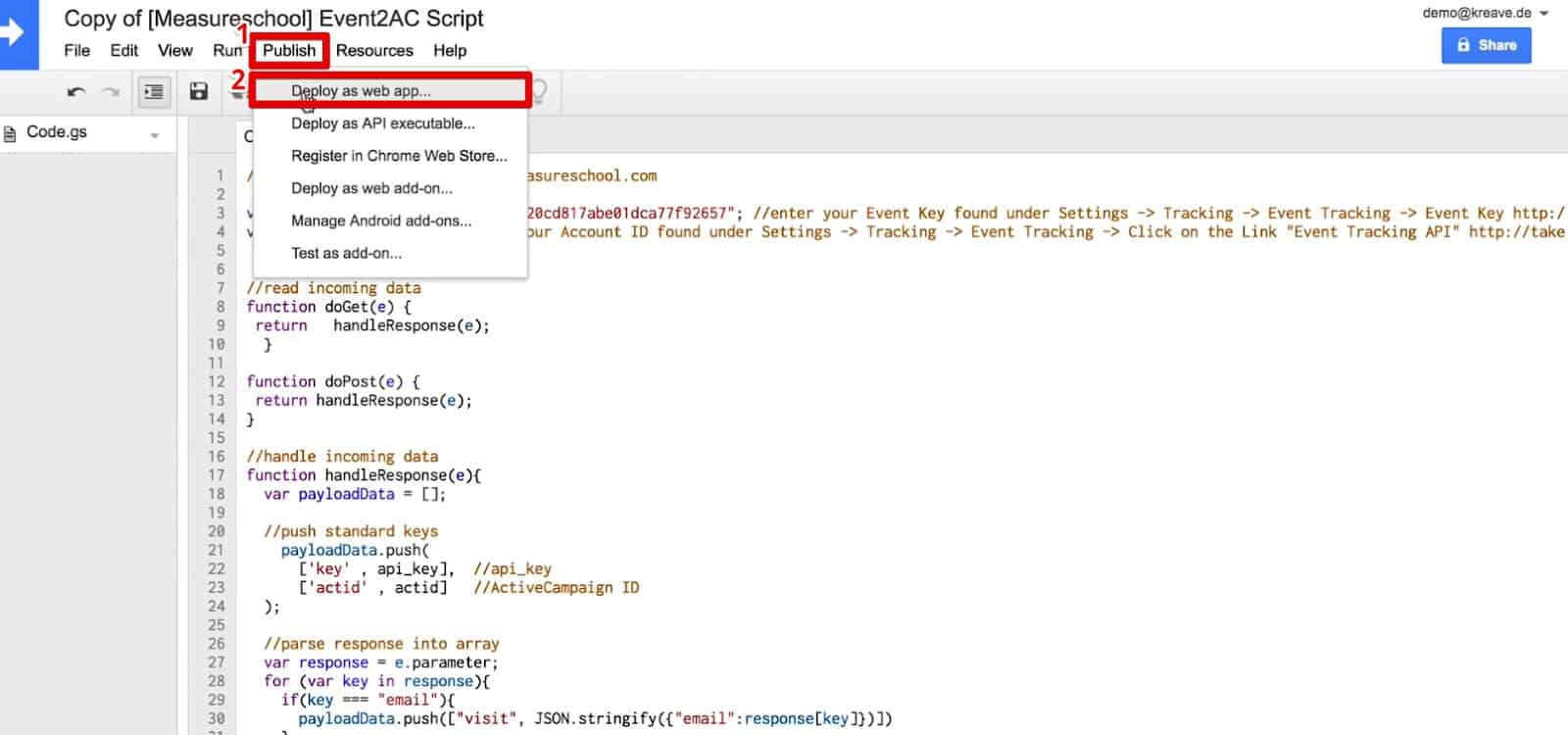This screenshot has height=735, width=1568.
Task: Click the var response = e.parameter; line
Action: [x=381, y=662]
